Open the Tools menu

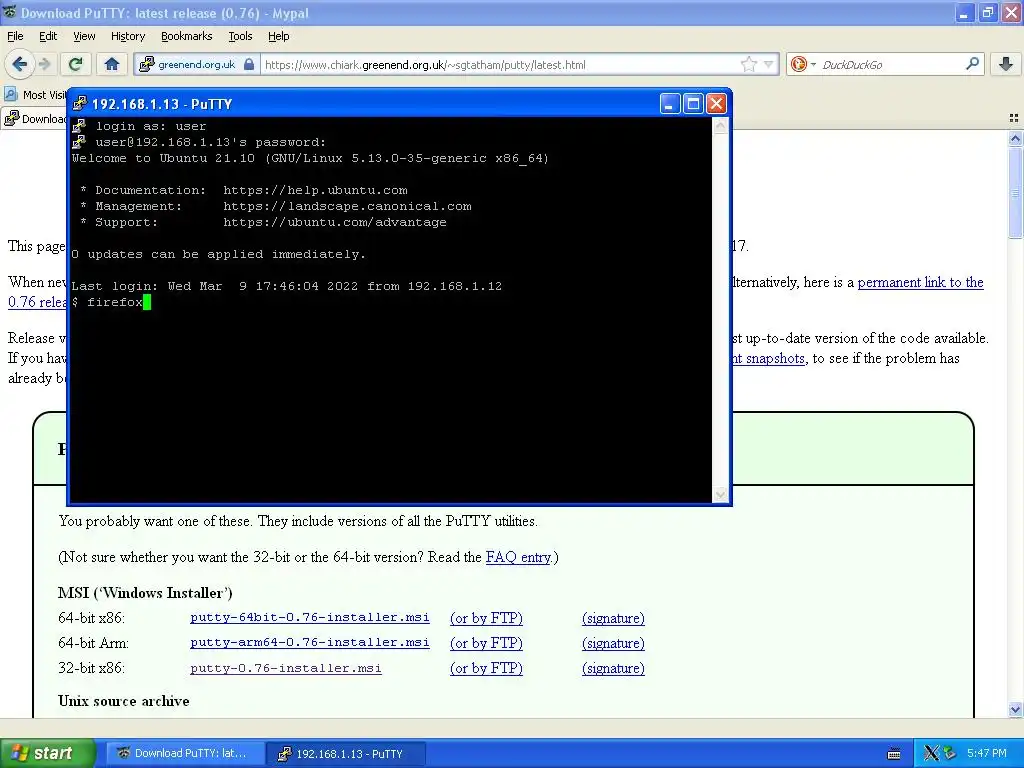pos(240,36)
